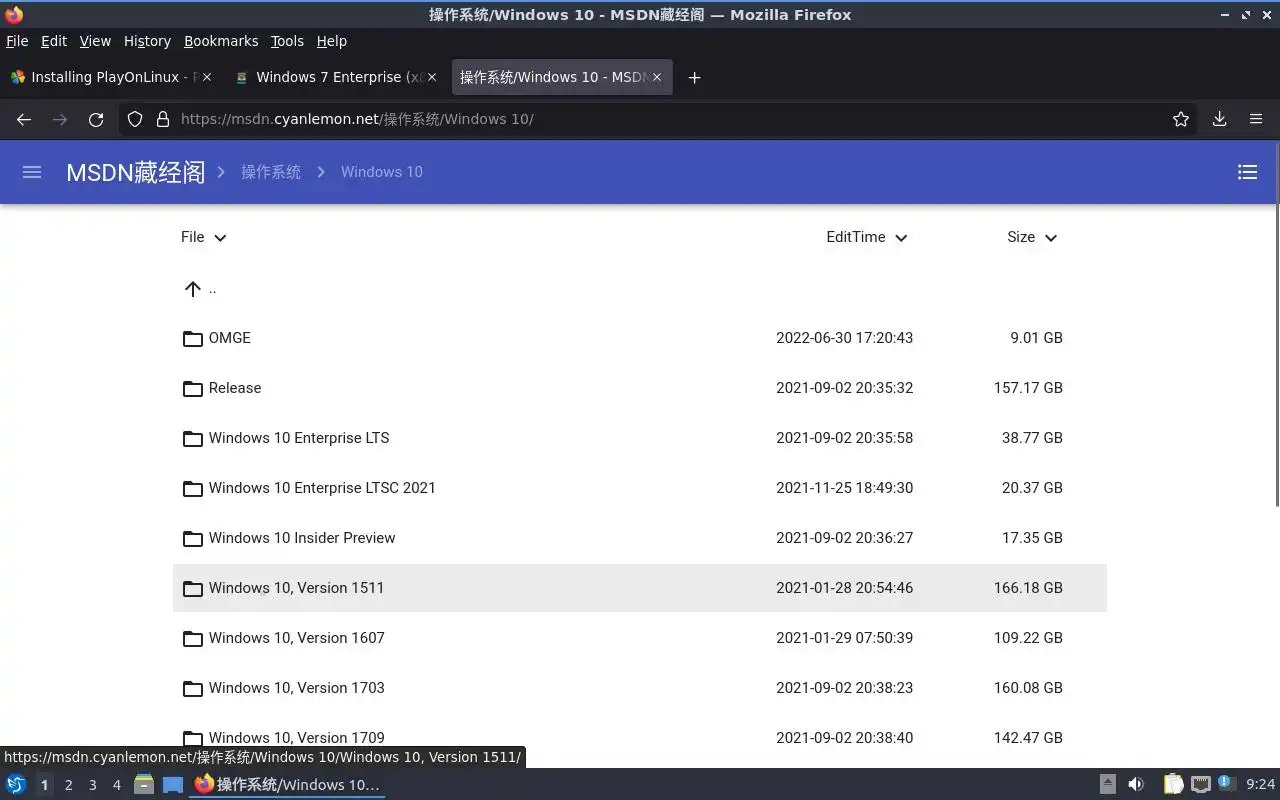Click the page vertical scrollbar

1276,325
